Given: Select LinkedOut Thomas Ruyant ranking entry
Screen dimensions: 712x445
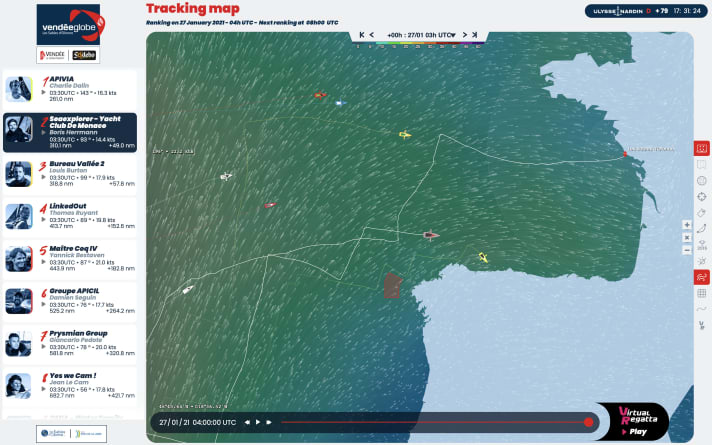Looking at the screenshot, I should 70,216.
